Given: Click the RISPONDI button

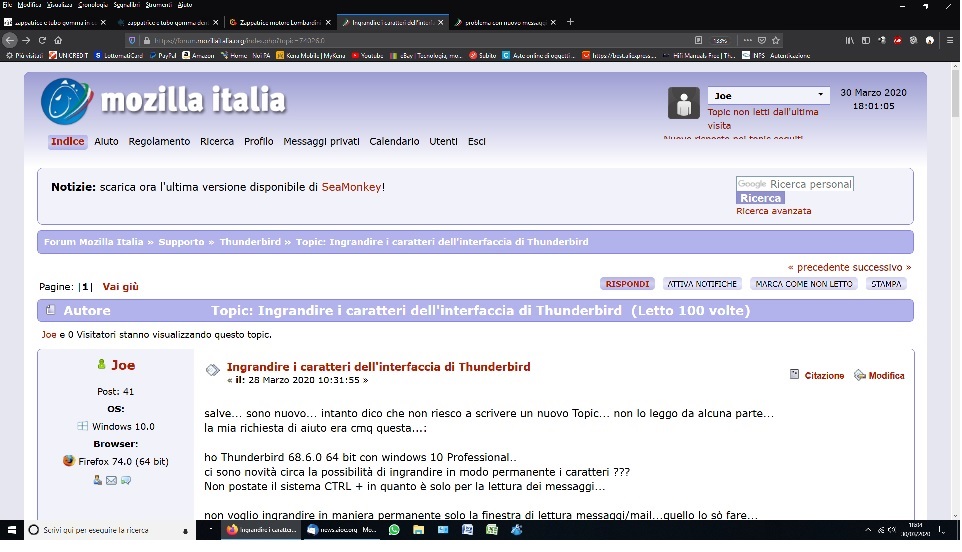Looking at the screenshot, I should point(627,284).
